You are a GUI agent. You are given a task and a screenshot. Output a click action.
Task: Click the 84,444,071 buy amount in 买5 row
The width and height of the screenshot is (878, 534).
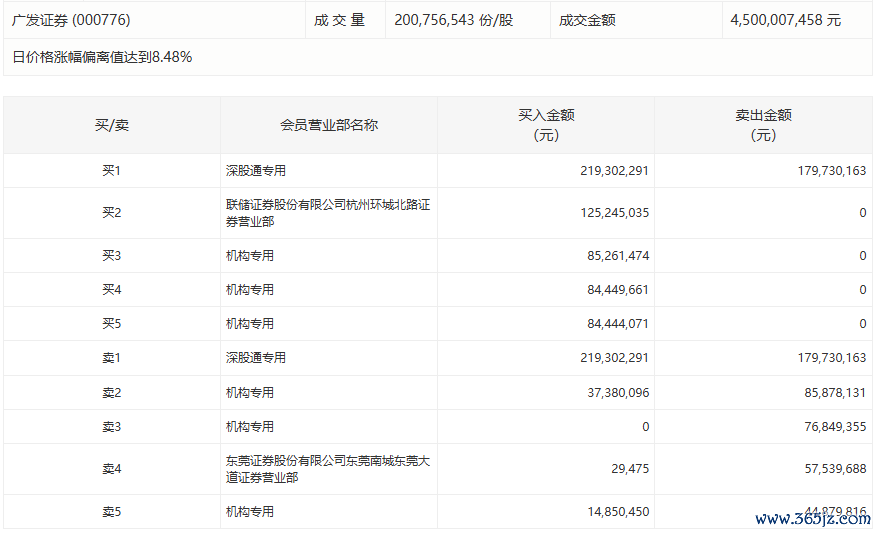(x=614, y=324)
